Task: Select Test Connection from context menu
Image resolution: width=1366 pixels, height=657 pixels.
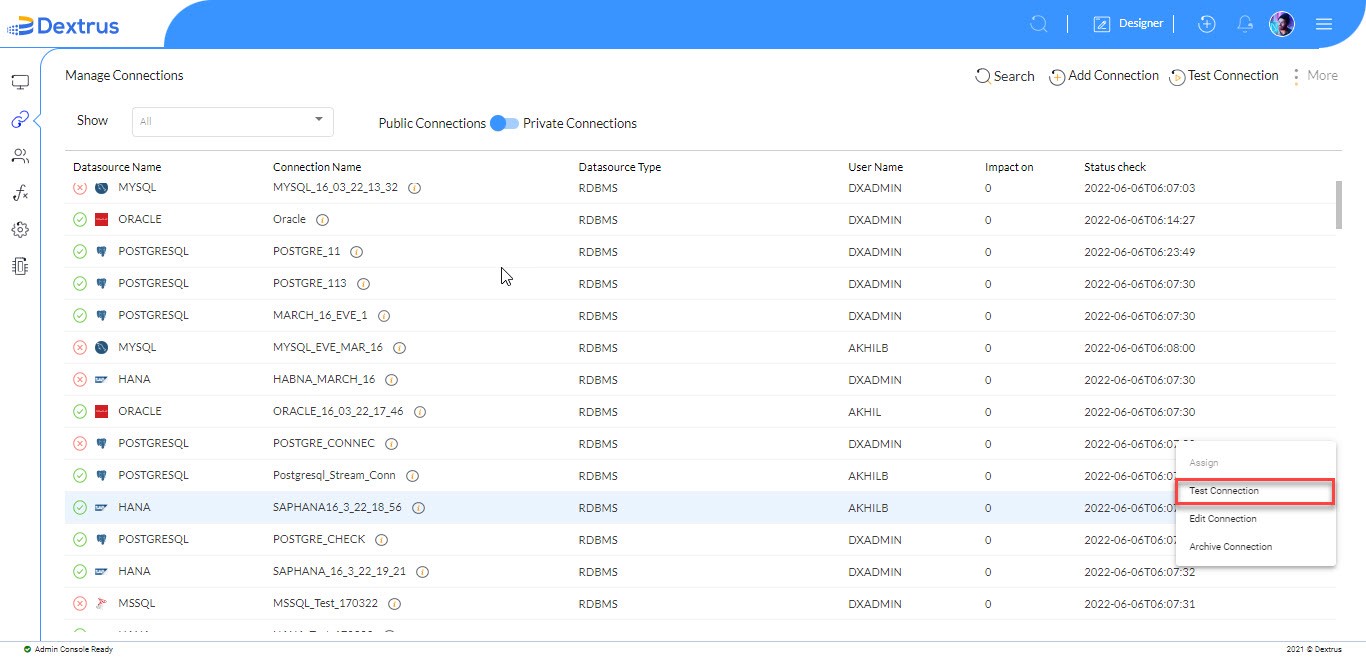Action: [1255, 491]
